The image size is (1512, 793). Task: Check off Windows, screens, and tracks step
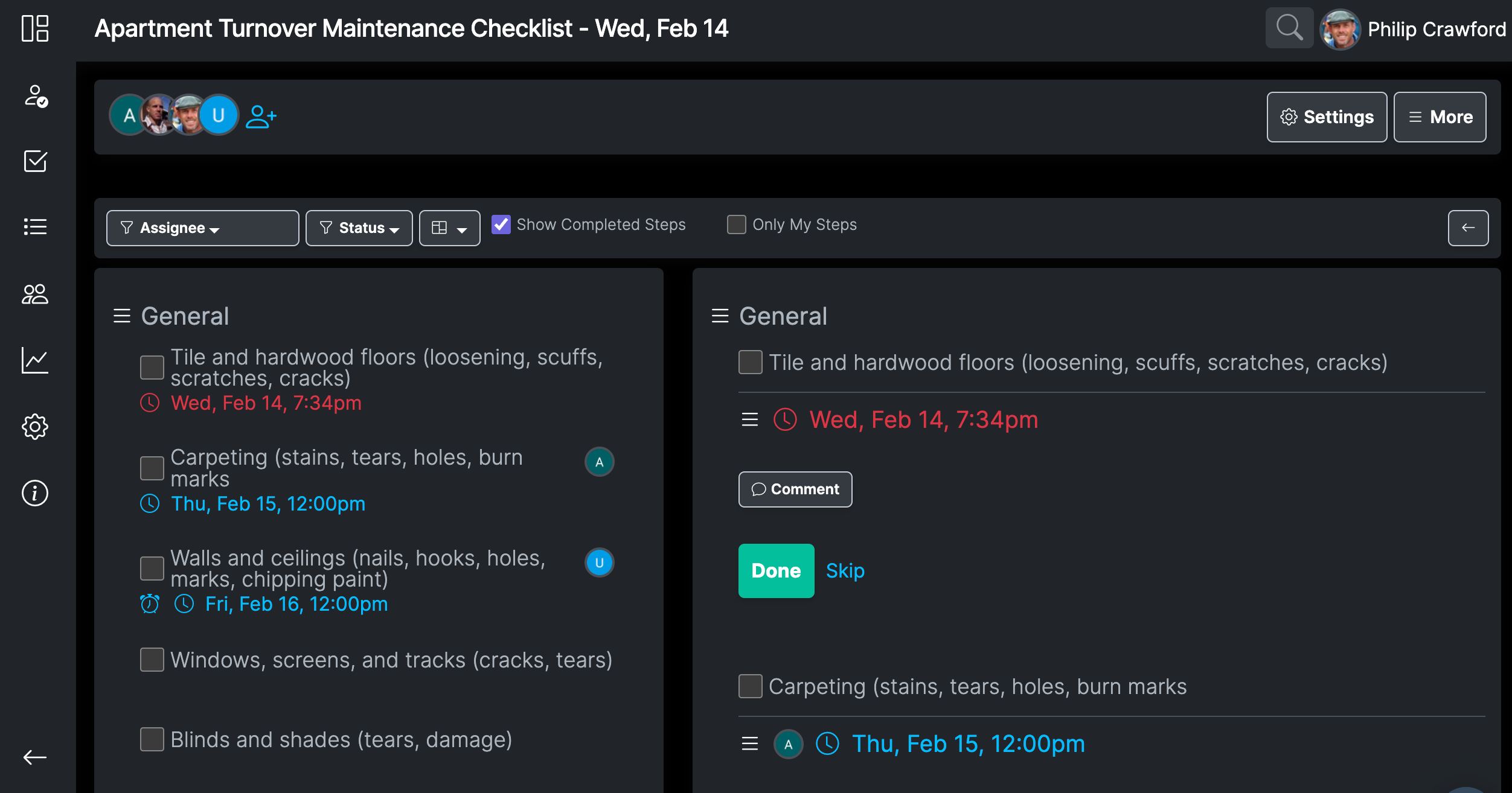pyautogui.click(x=152, y=660)
